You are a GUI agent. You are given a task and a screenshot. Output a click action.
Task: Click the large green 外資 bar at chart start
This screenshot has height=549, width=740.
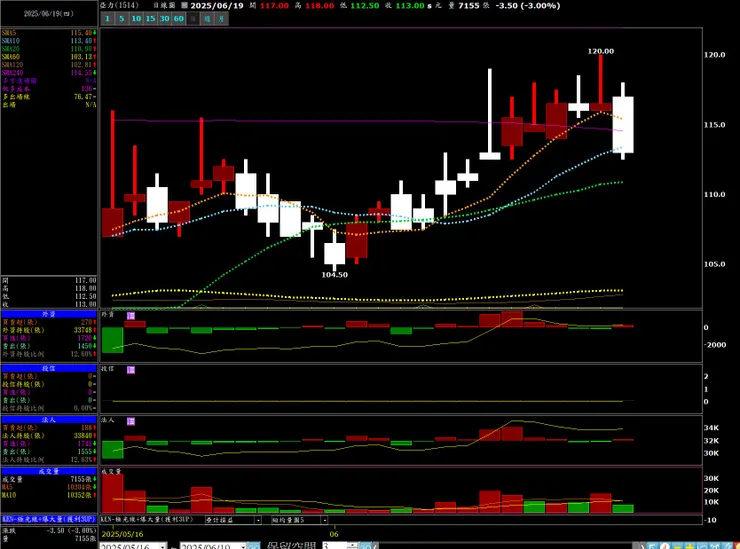coord(113,340)
